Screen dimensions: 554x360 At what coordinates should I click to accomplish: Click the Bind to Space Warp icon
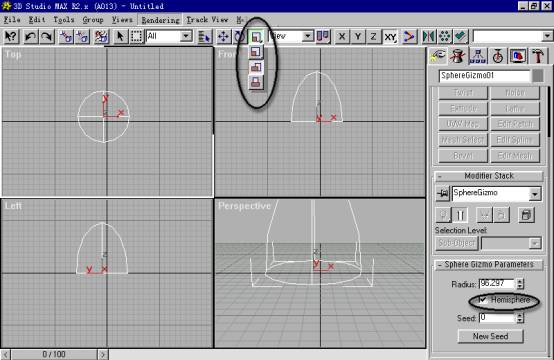(x=101, y=36)
